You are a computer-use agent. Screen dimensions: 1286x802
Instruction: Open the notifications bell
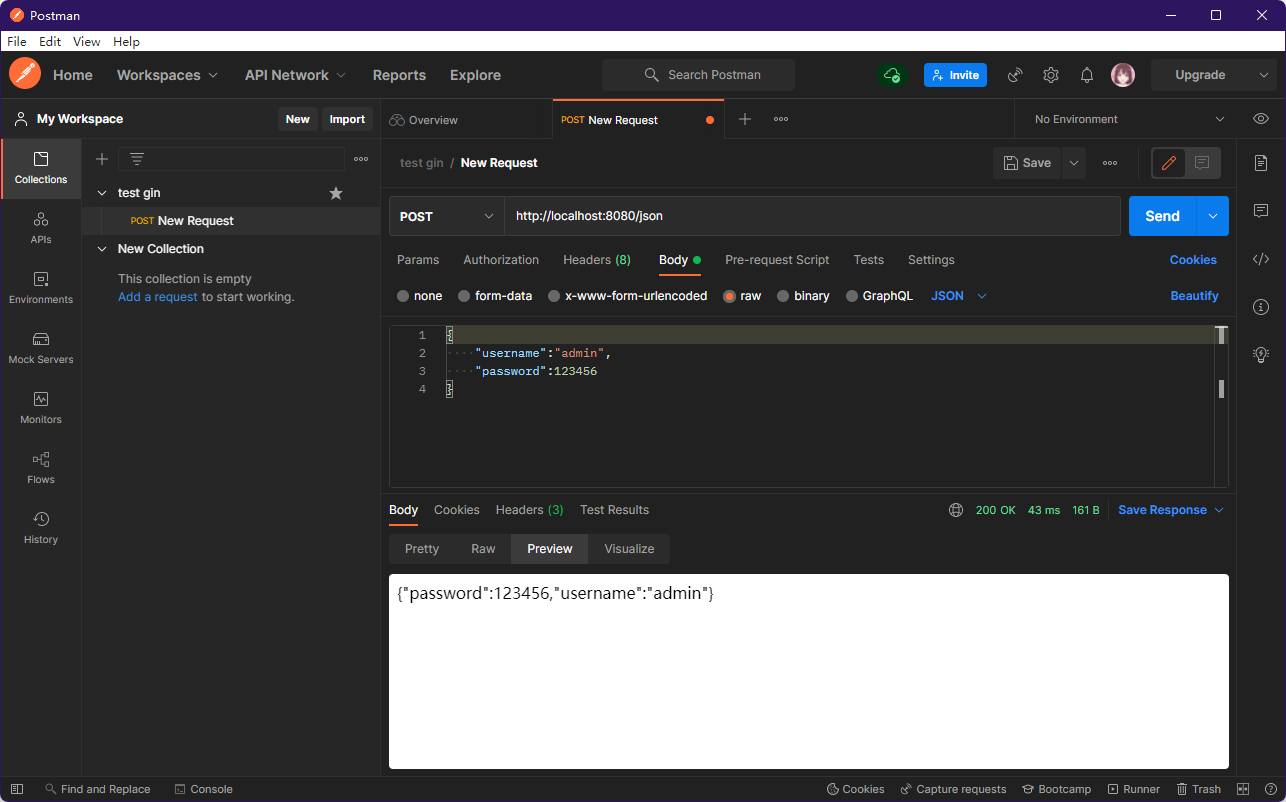(1087, 75)
